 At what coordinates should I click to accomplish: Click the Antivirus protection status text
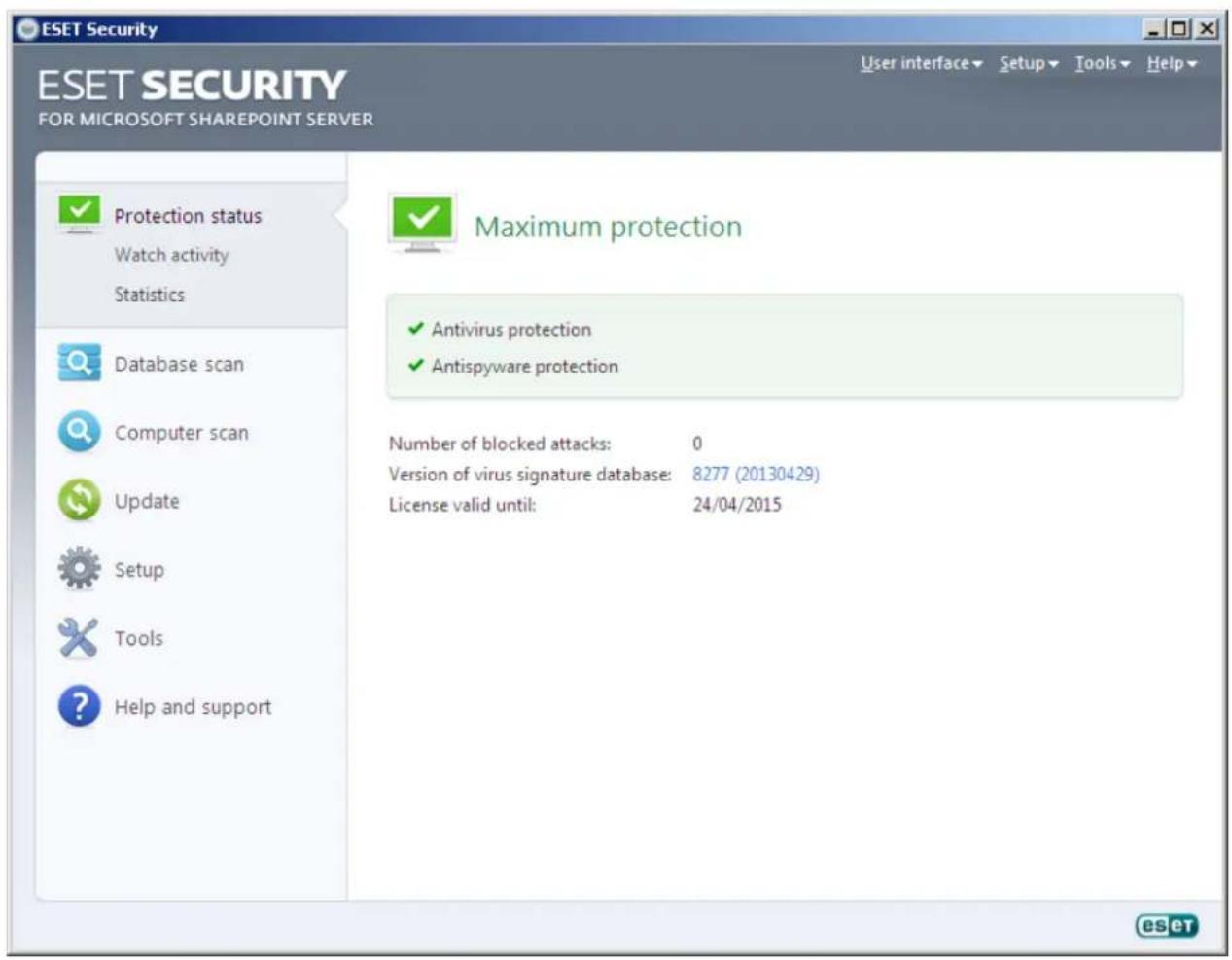pyautogui.click(x=511, y=330)
